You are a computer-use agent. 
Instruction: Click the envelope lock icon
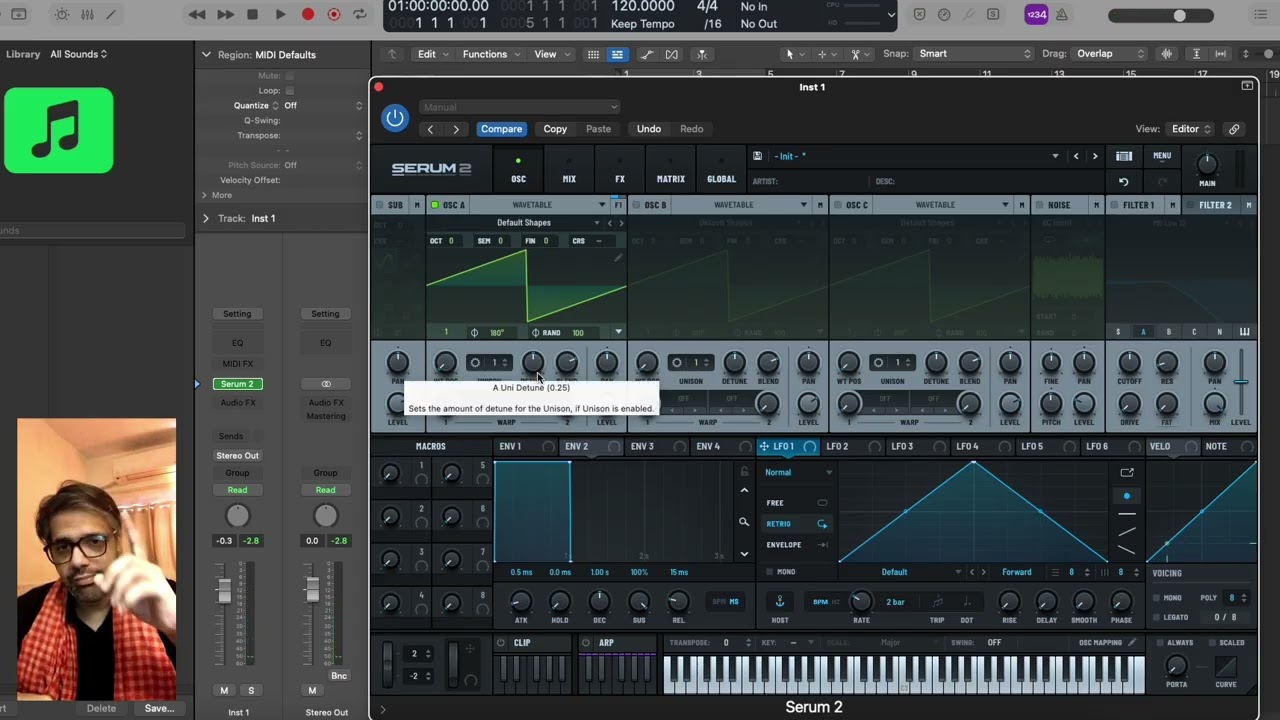tap(744, 471)
